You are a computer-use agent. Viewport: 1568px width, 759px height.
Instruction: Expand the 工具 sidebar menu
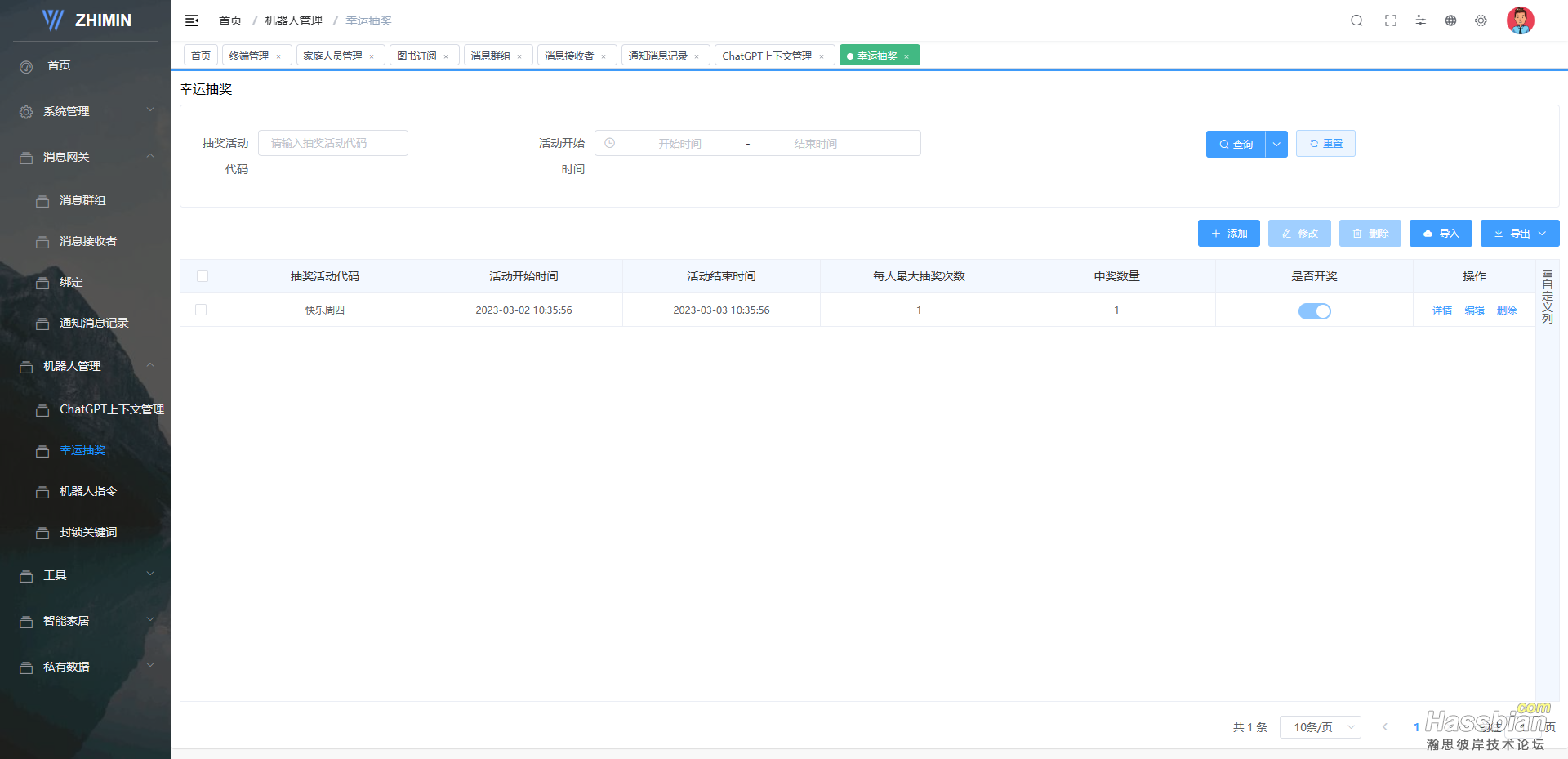tap(150, 574)
